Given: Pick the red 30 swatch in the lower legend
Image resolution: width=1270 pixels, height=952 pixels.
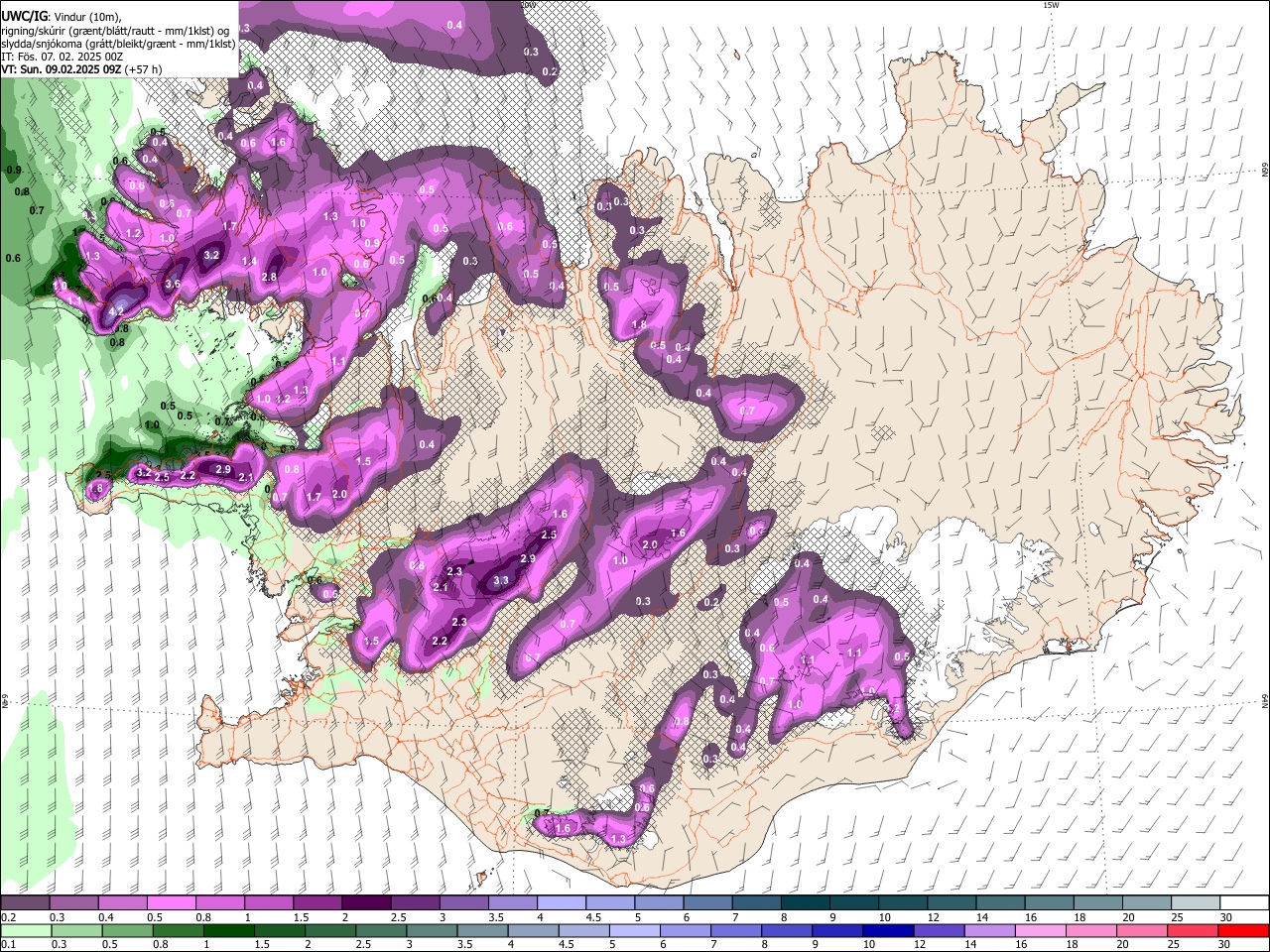Looking at the screenshot, I should [x=1244, y=930].
